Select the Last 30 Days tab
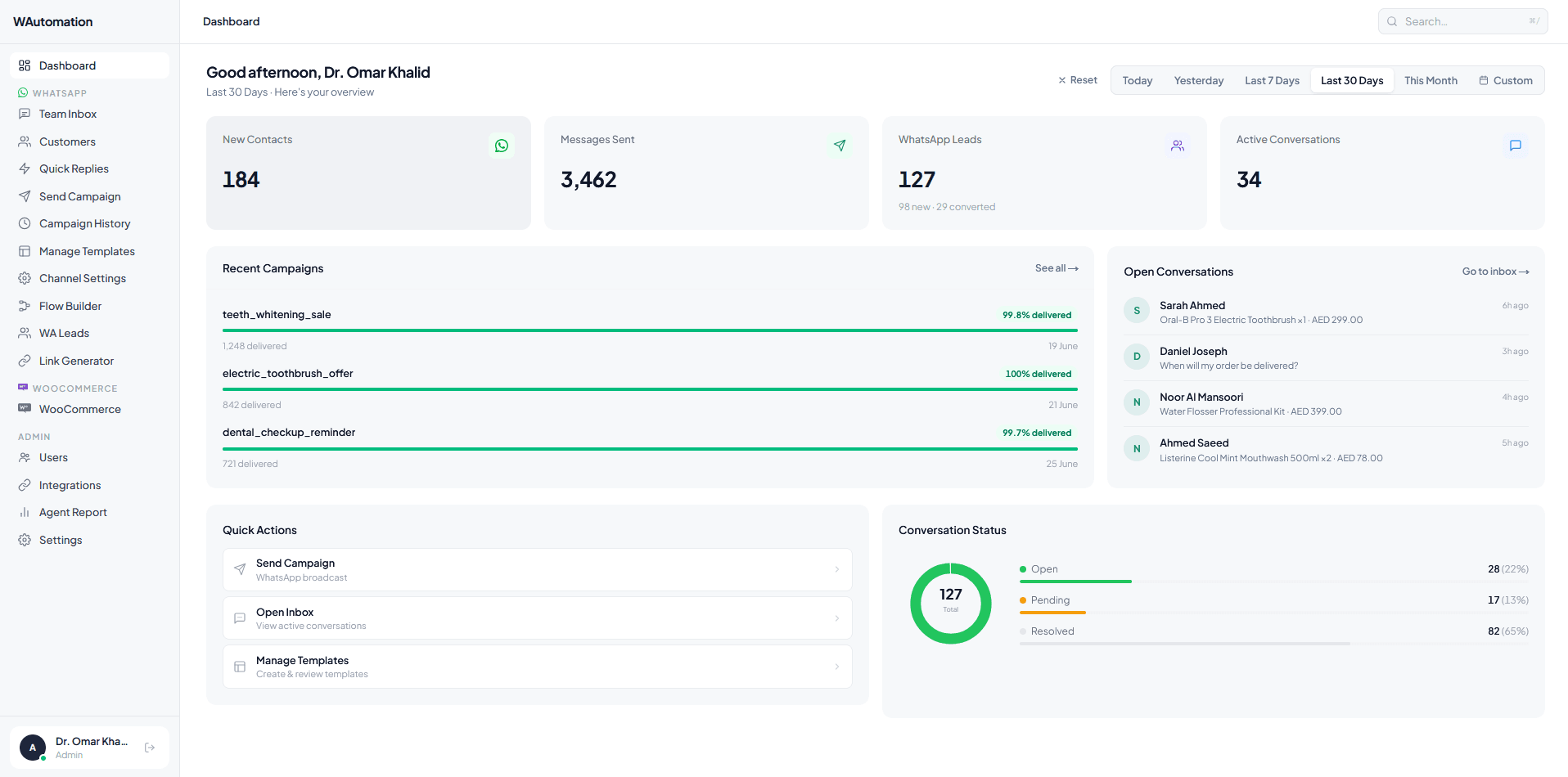 [1352, 80]
